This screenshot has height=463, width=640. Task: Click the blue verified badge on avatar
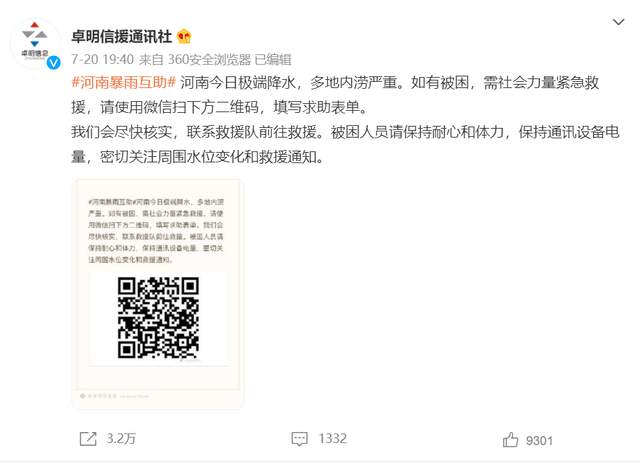pos(53,62)
